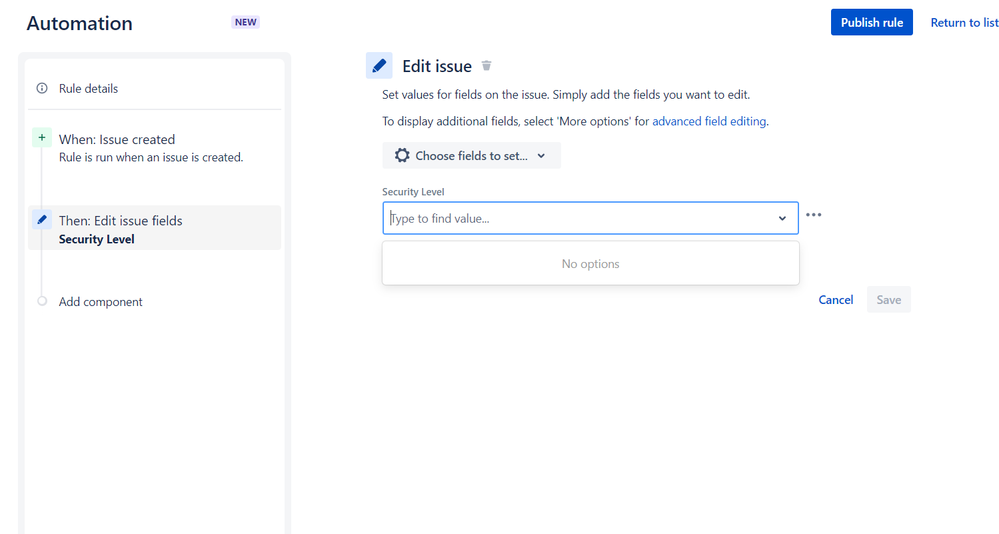Delete the Edit issue action via trash icon
The width and height of the screenshot is (999, 534).
tap(486, 66)
